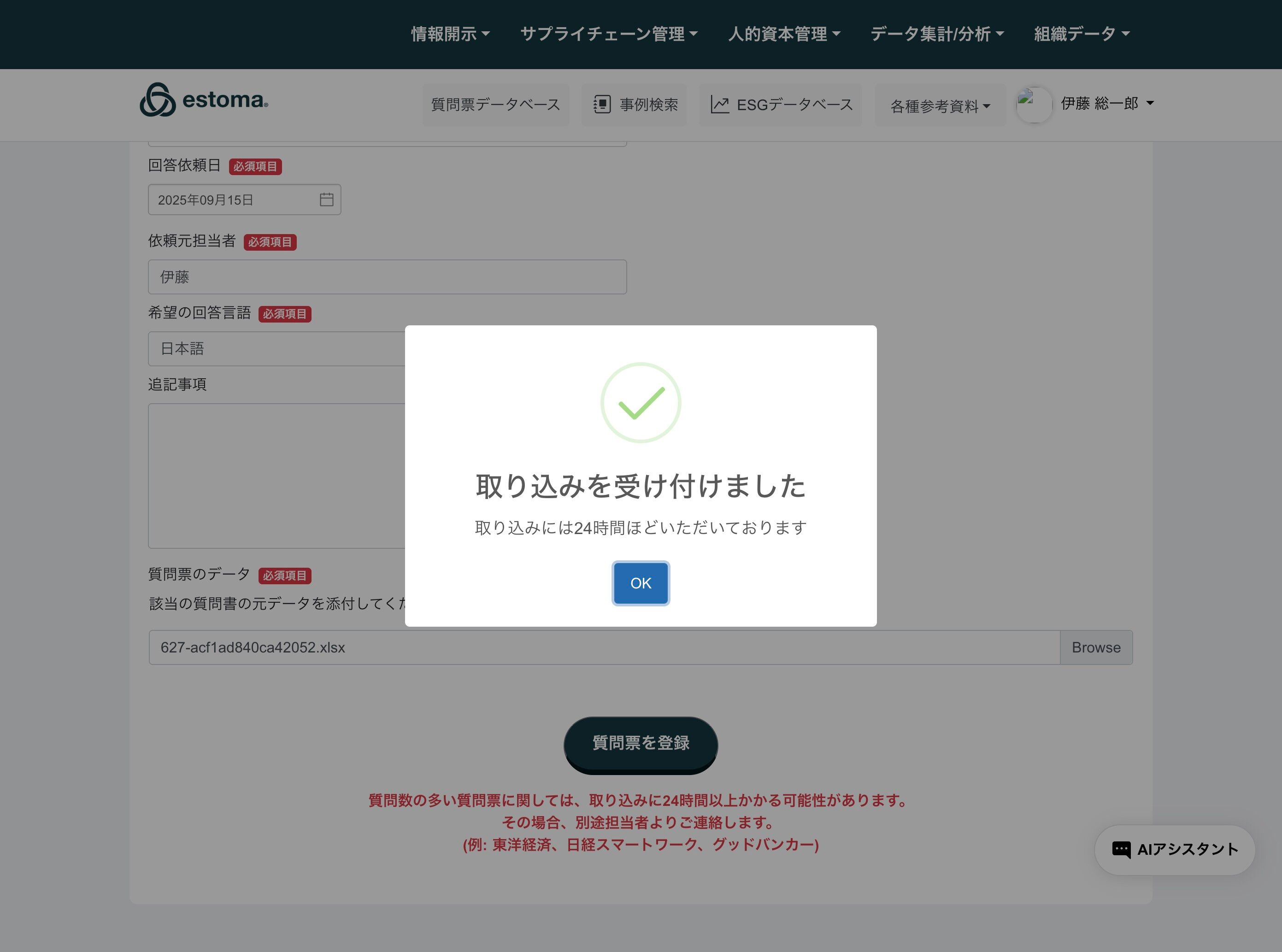Click the 質問票を登録 button
1282x952 pixels.
tap(640, 743)
